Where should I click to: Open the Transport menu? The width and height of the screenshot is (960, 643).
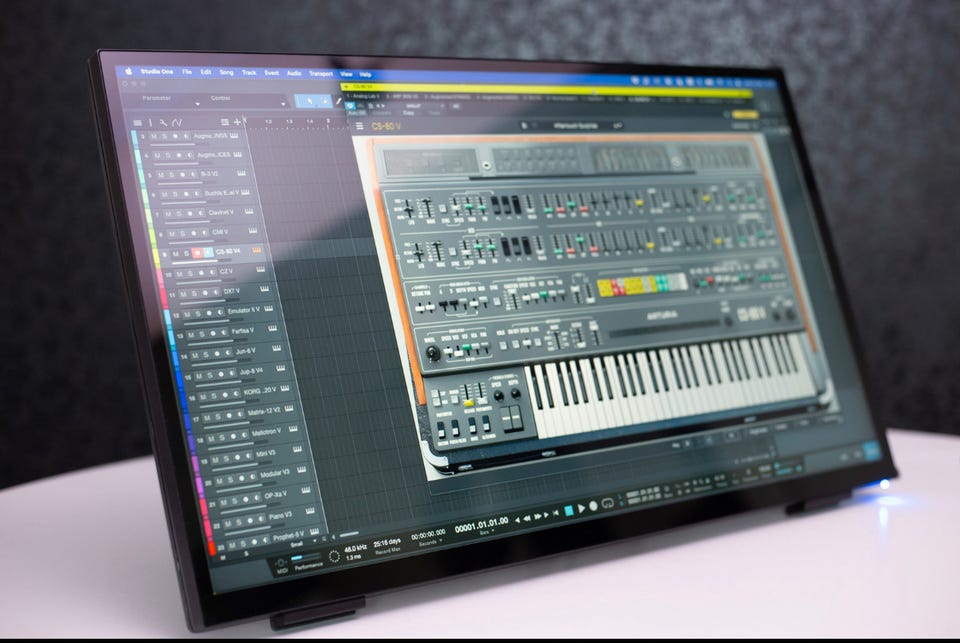pos(321,73)
